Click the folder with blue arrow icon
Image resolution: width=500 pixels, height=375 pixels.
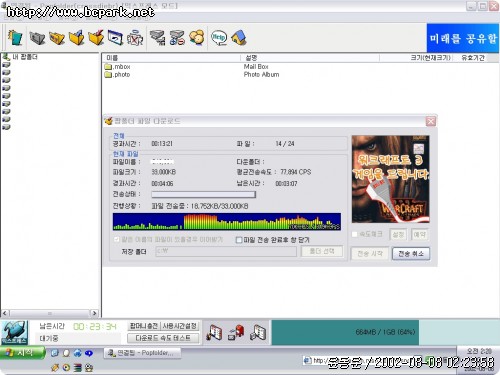coord(77,38)
